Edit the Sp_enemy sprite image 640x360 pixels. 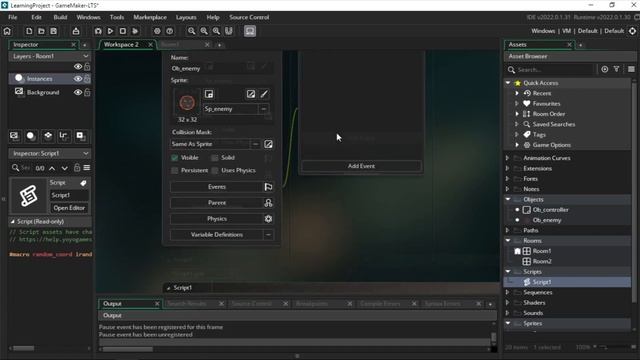(x=251, y=94)
